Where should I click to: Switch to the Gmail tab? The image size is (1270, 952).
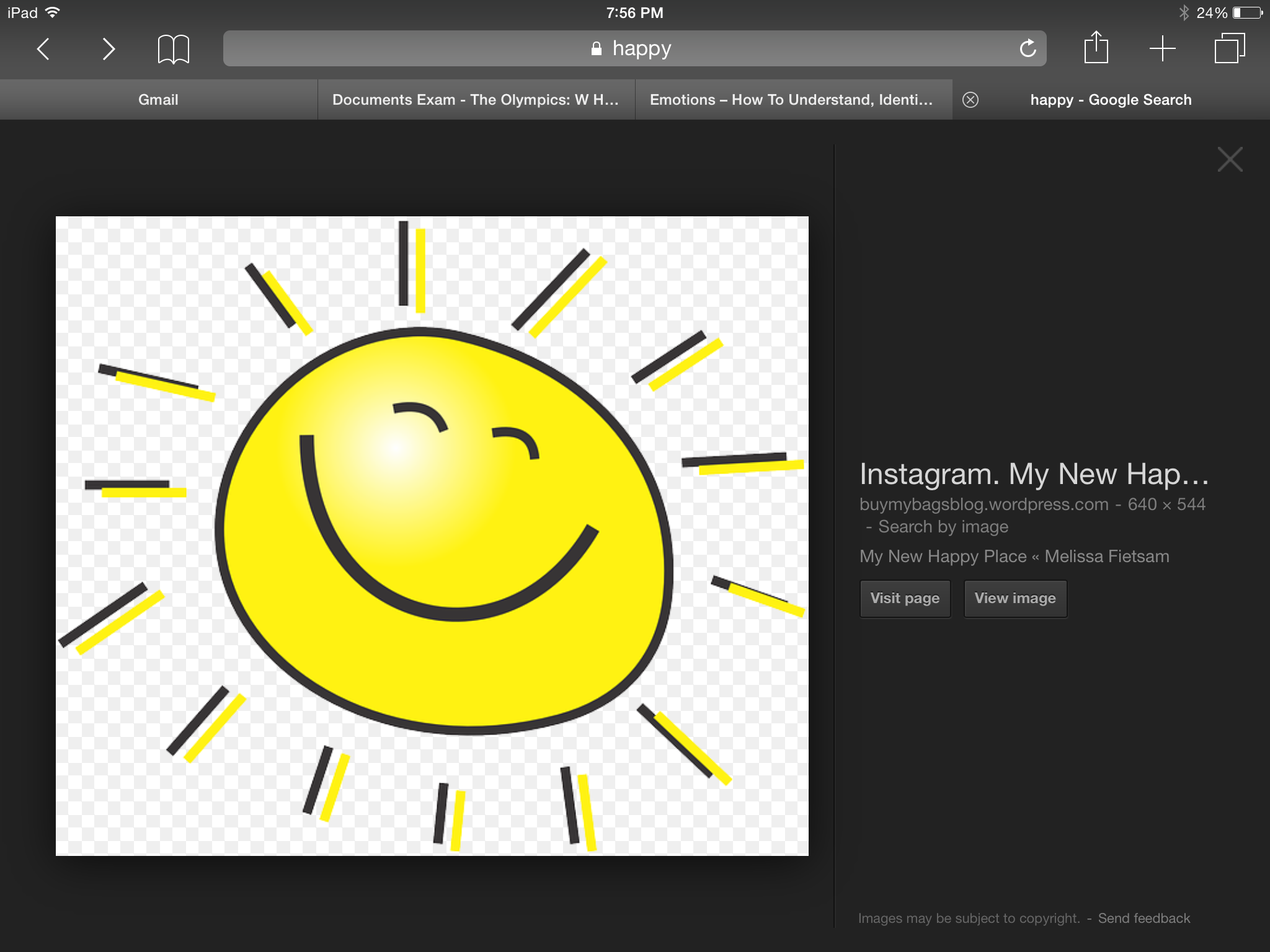coord(158,100)
